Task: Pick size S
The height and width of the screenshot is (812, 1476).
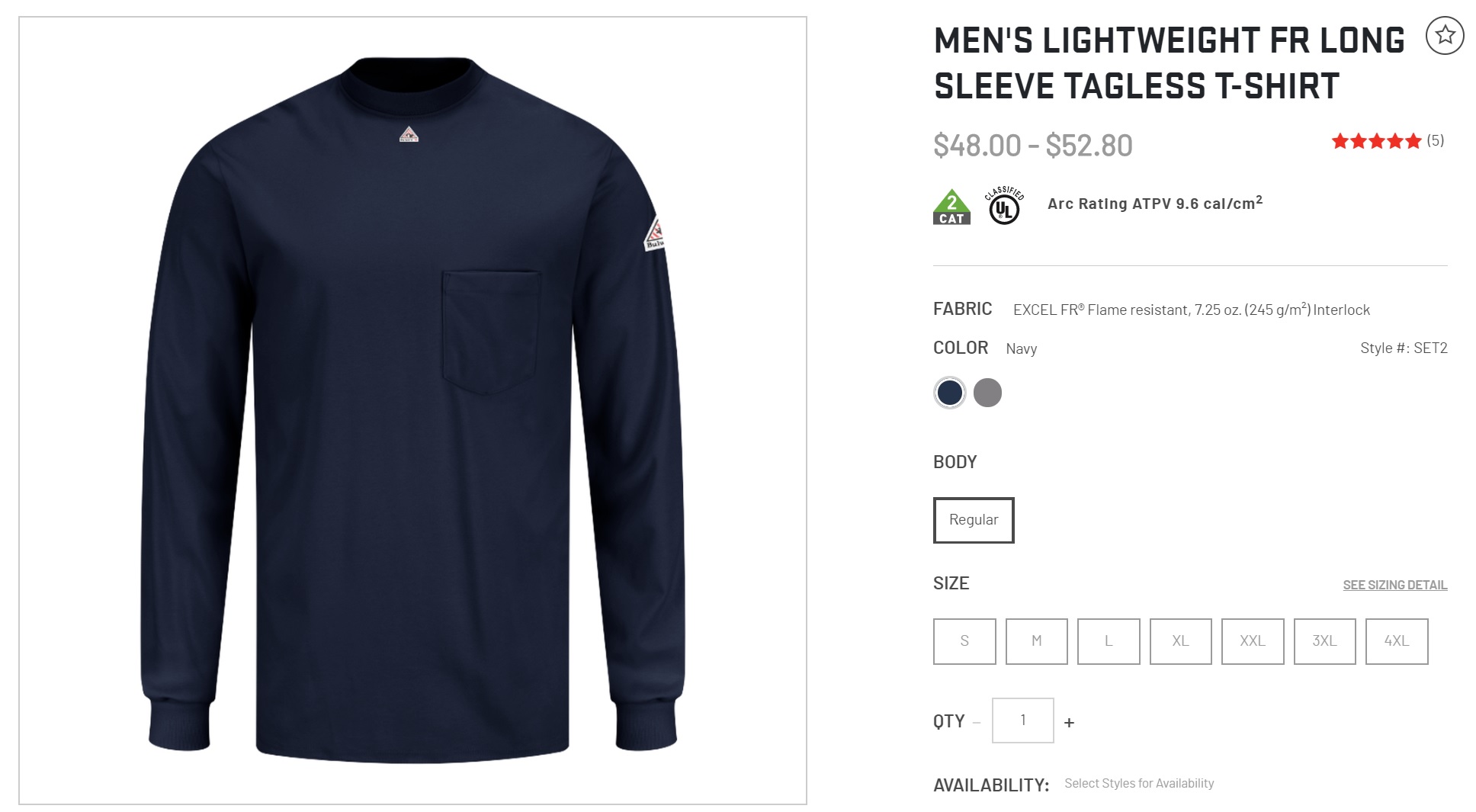Action: [964, 641]
